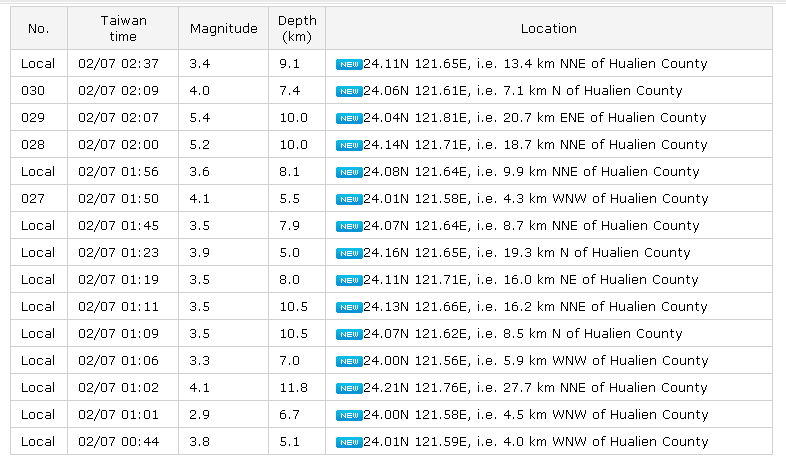Click the No. column header
The height and width of the screenshot is (462, 786).
[39, 29]
